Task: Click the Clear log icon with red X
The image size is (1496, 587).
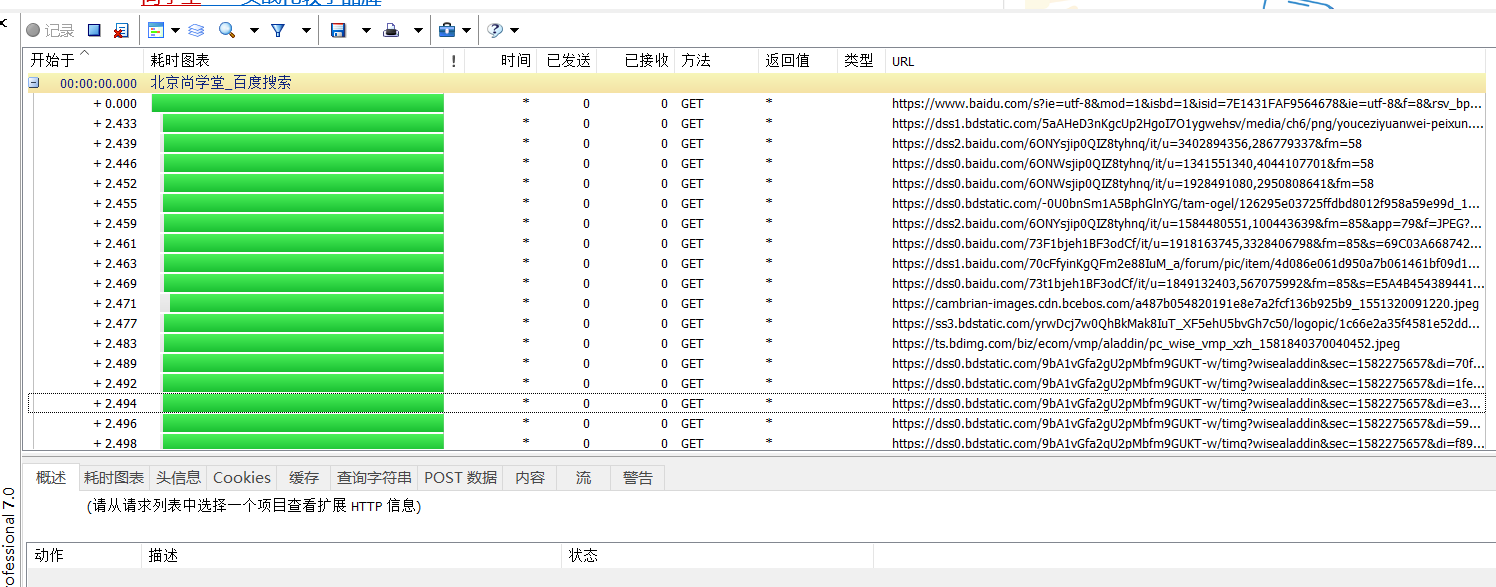Action: click(x=120, y=31)
